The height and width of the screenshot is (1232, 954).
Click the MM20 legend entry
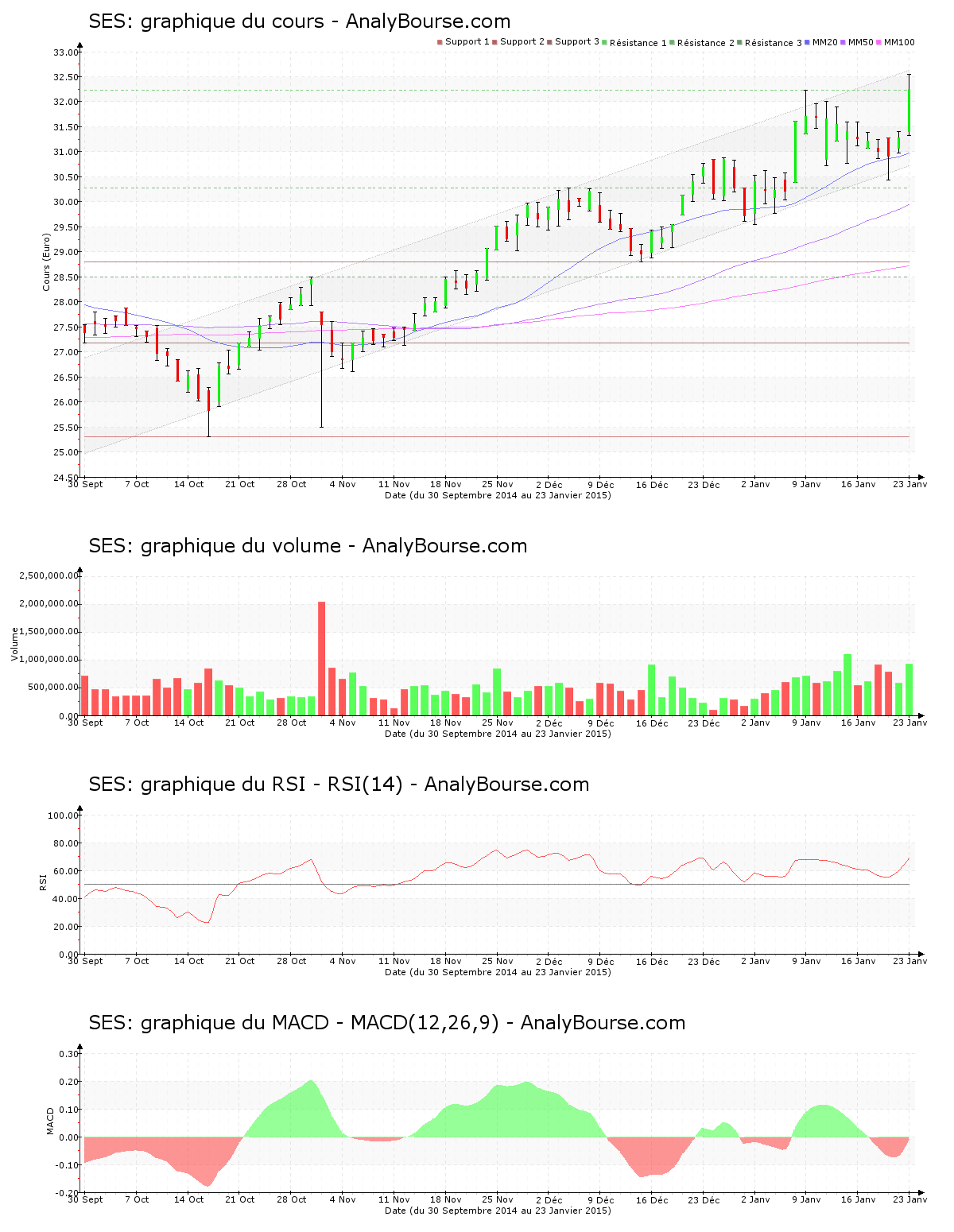coord(821,42)
